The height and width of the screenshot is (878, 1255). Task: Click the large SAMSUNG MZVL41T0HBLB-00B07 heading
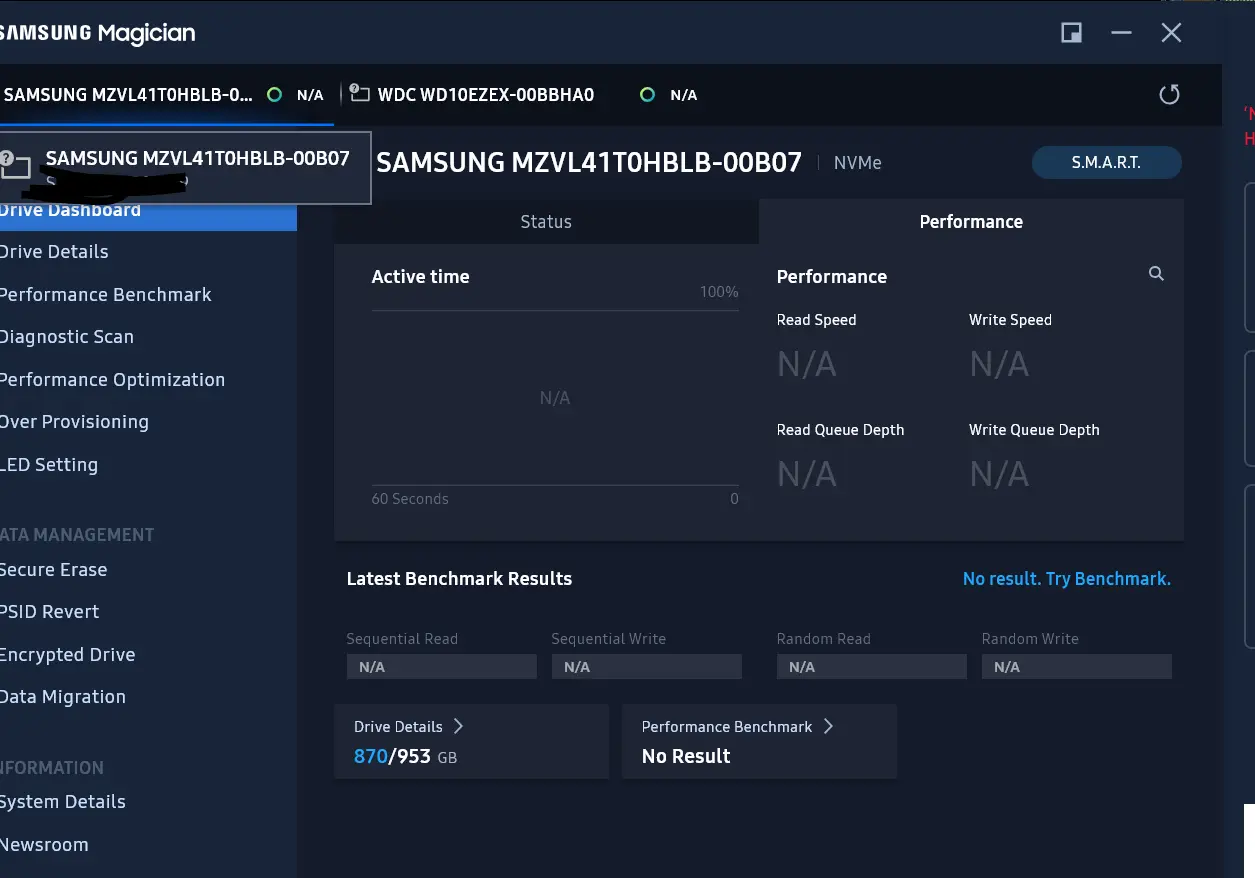click(x=589, y=163)
